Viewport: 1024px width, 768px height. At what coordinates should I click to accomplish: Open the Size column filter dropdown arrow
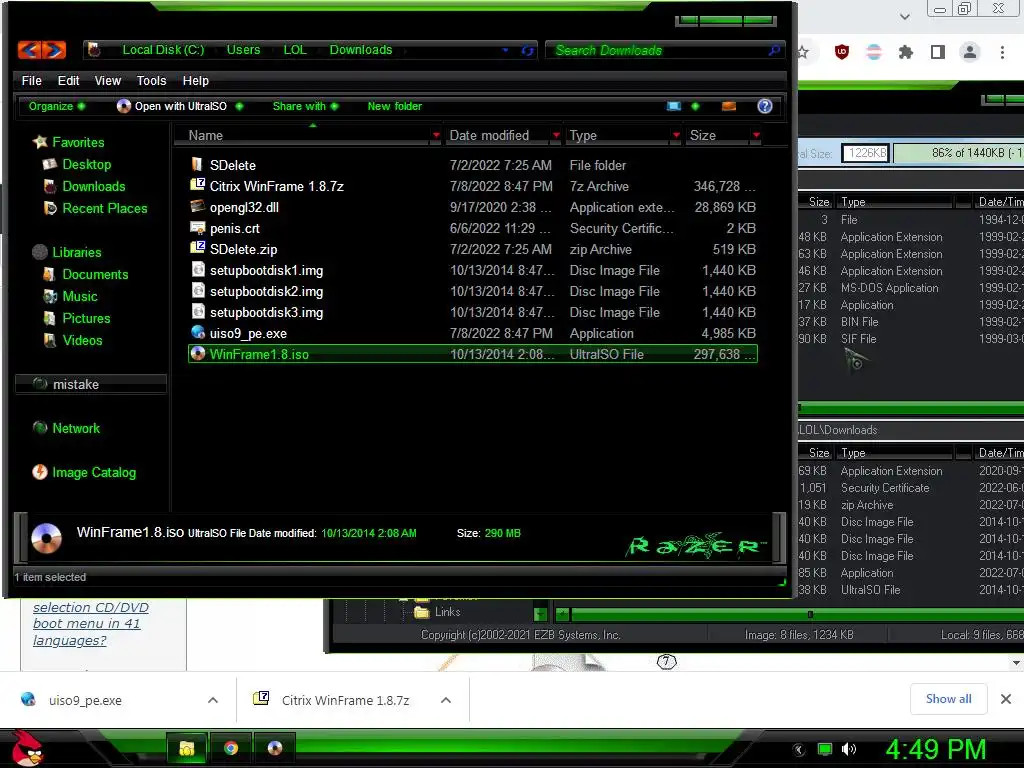point(756,135)
